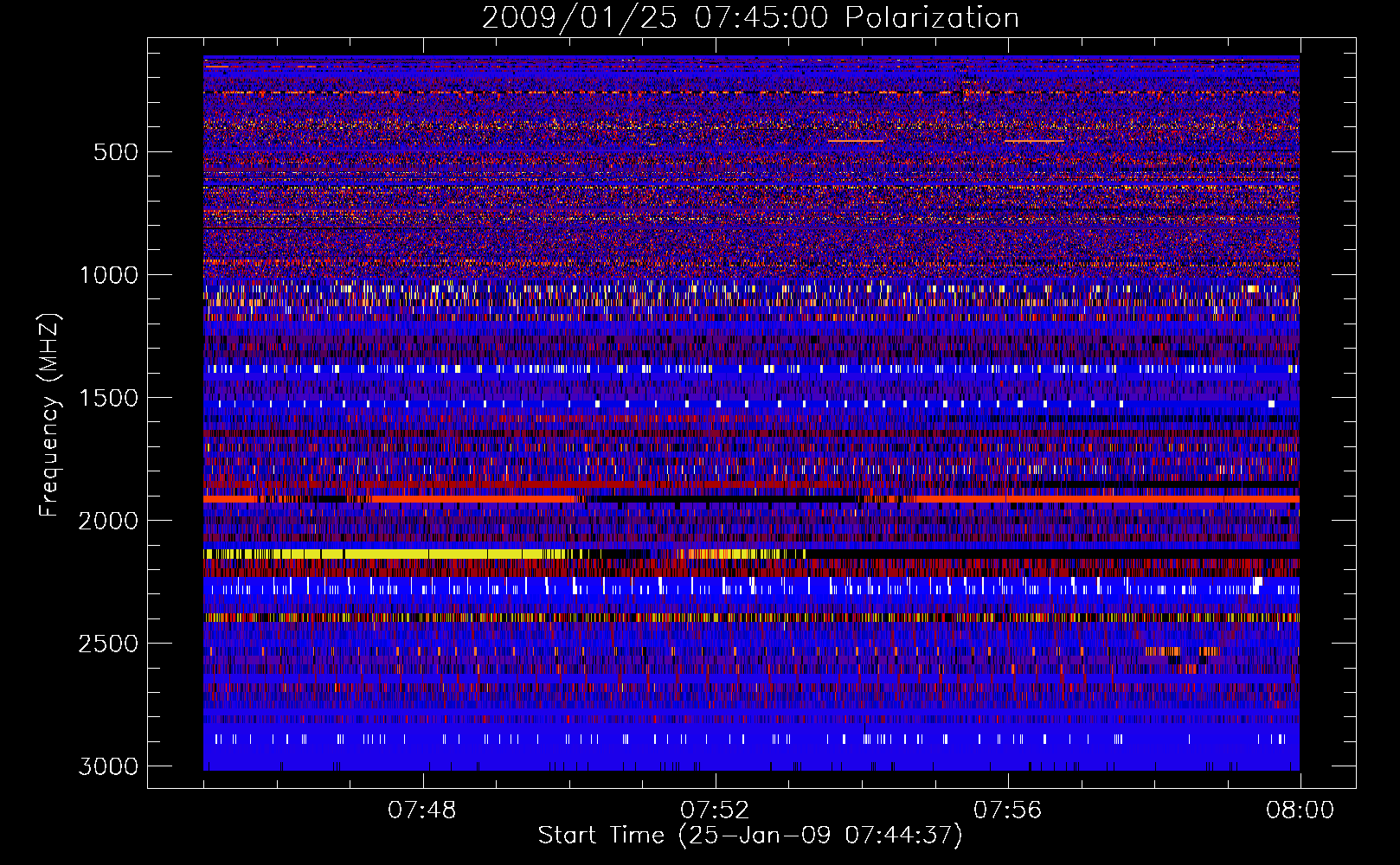Image resolution: width=1400 pixels, height=865 pixels.
Task: Click the '500' frequency tick label
Action: click(115, 152)
